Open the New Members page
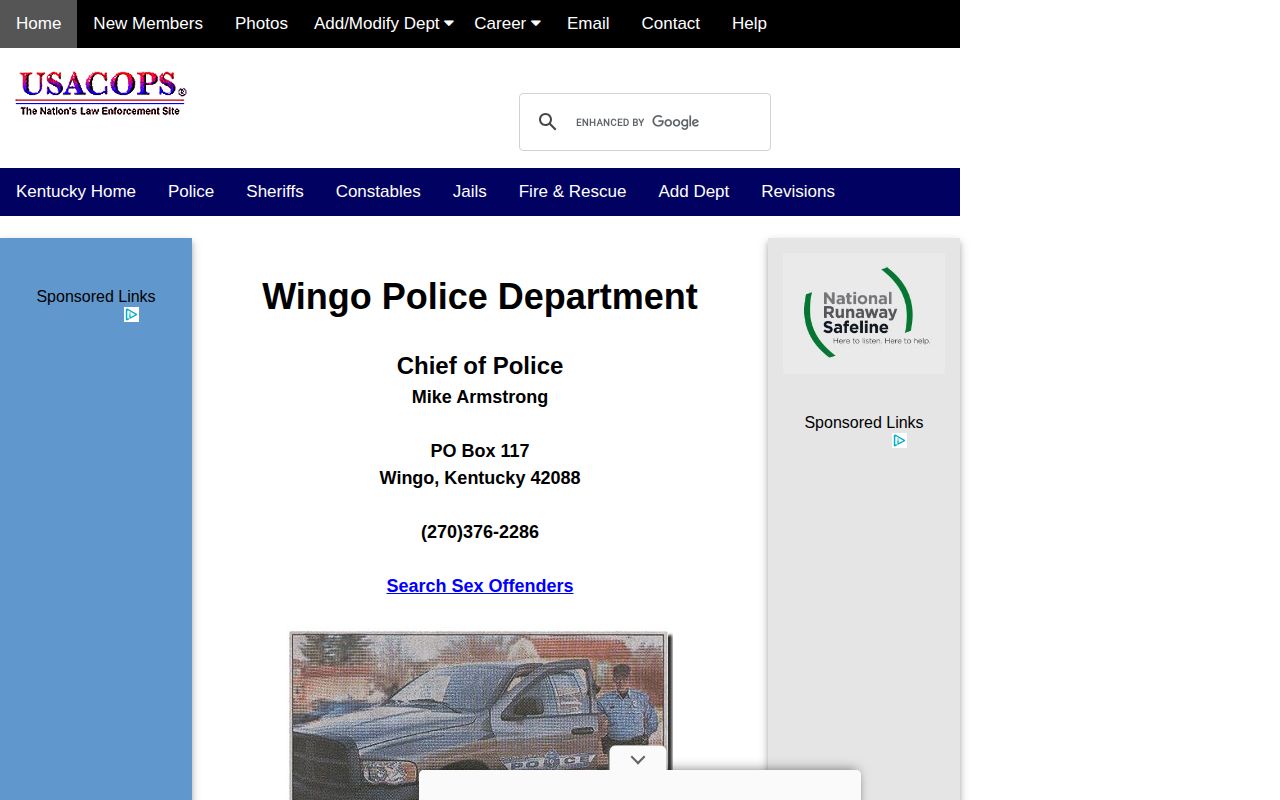The image size is (1280, 800). [148, 24]
